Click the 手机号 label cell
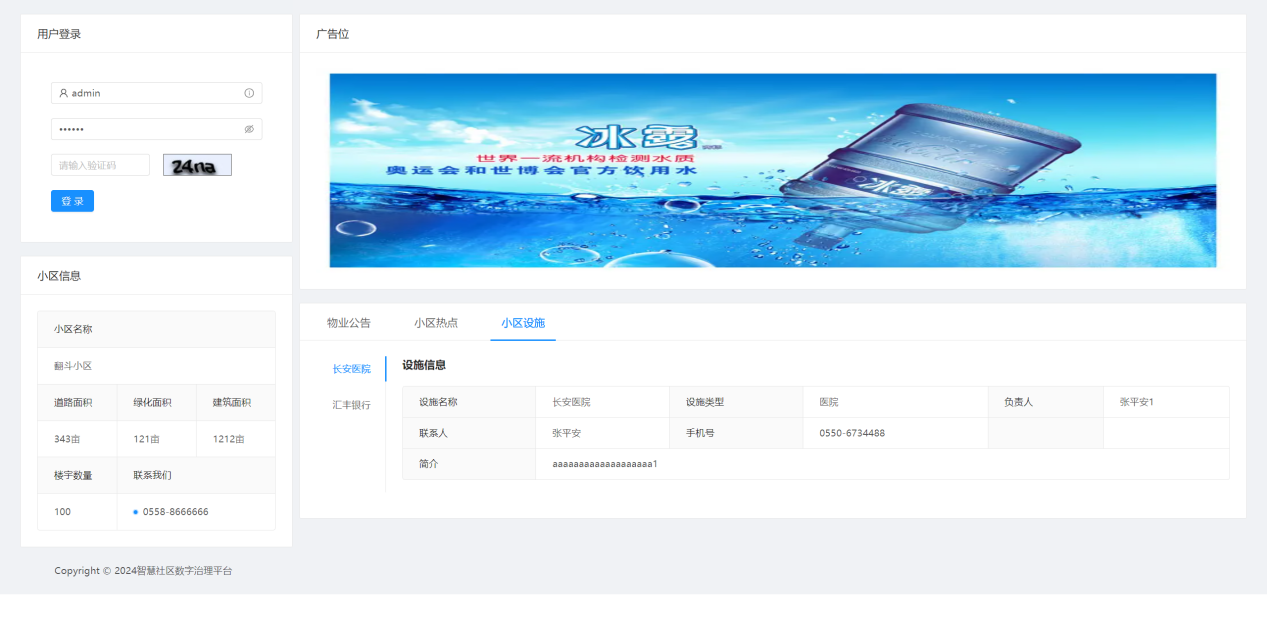Screen dimensions: 1267x619 736,433
